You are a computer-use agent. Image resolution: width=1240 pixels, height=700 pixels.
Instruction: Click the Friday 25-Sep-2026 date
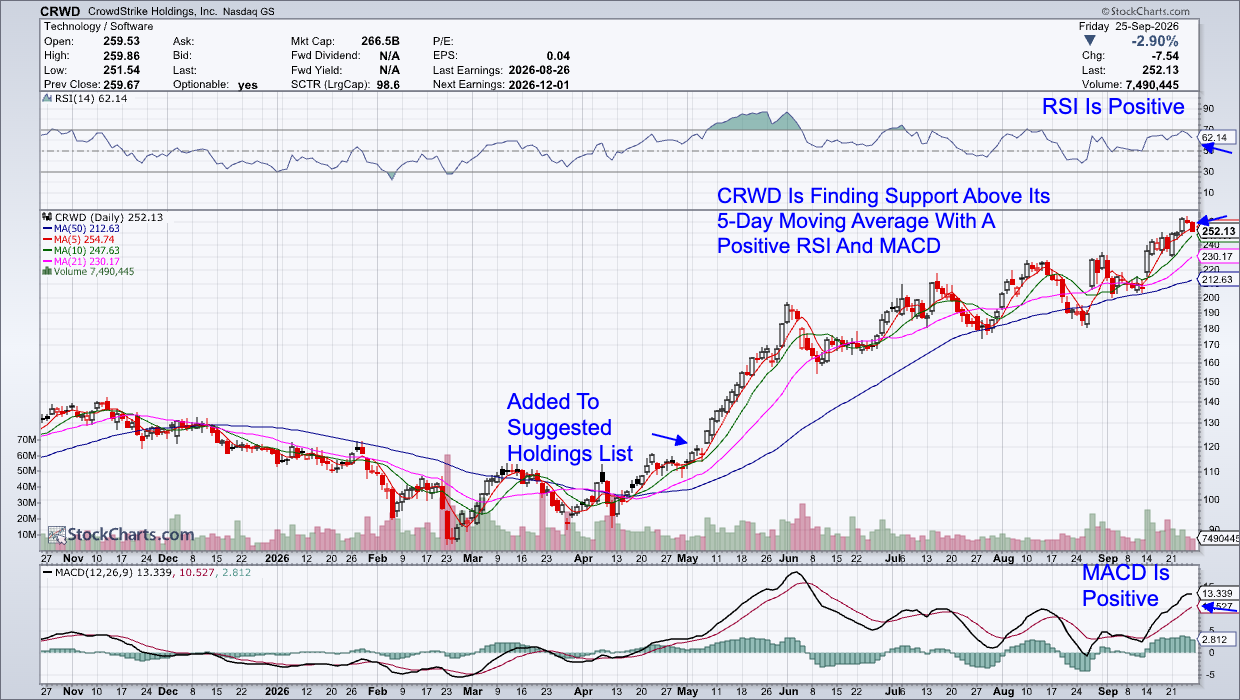(1128, 24)
